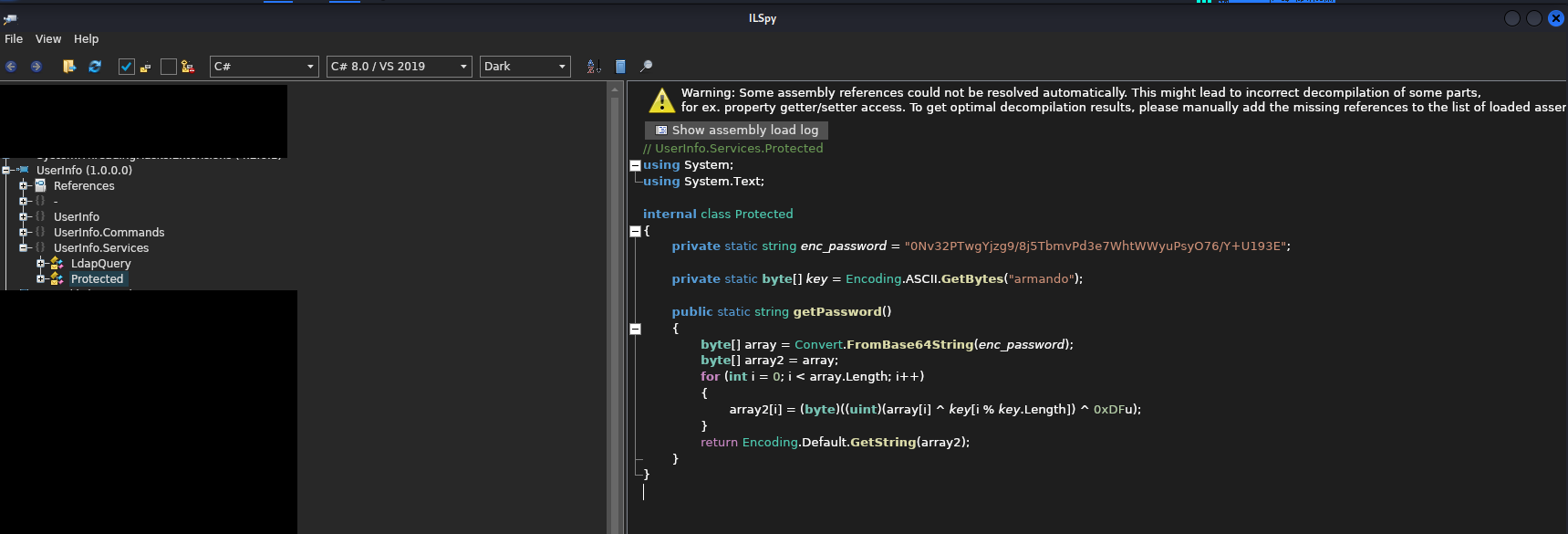Collapse the getPassword method code fold
The height and width of the screenshot is (534, 1568).
(x=636, y=329)
